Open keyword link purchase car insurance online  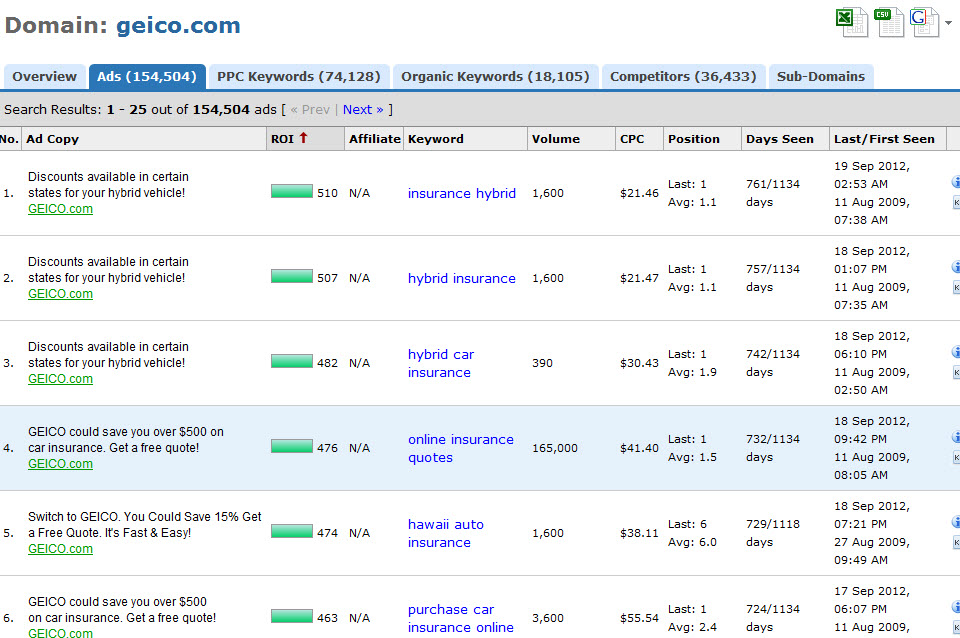(460, 618)
